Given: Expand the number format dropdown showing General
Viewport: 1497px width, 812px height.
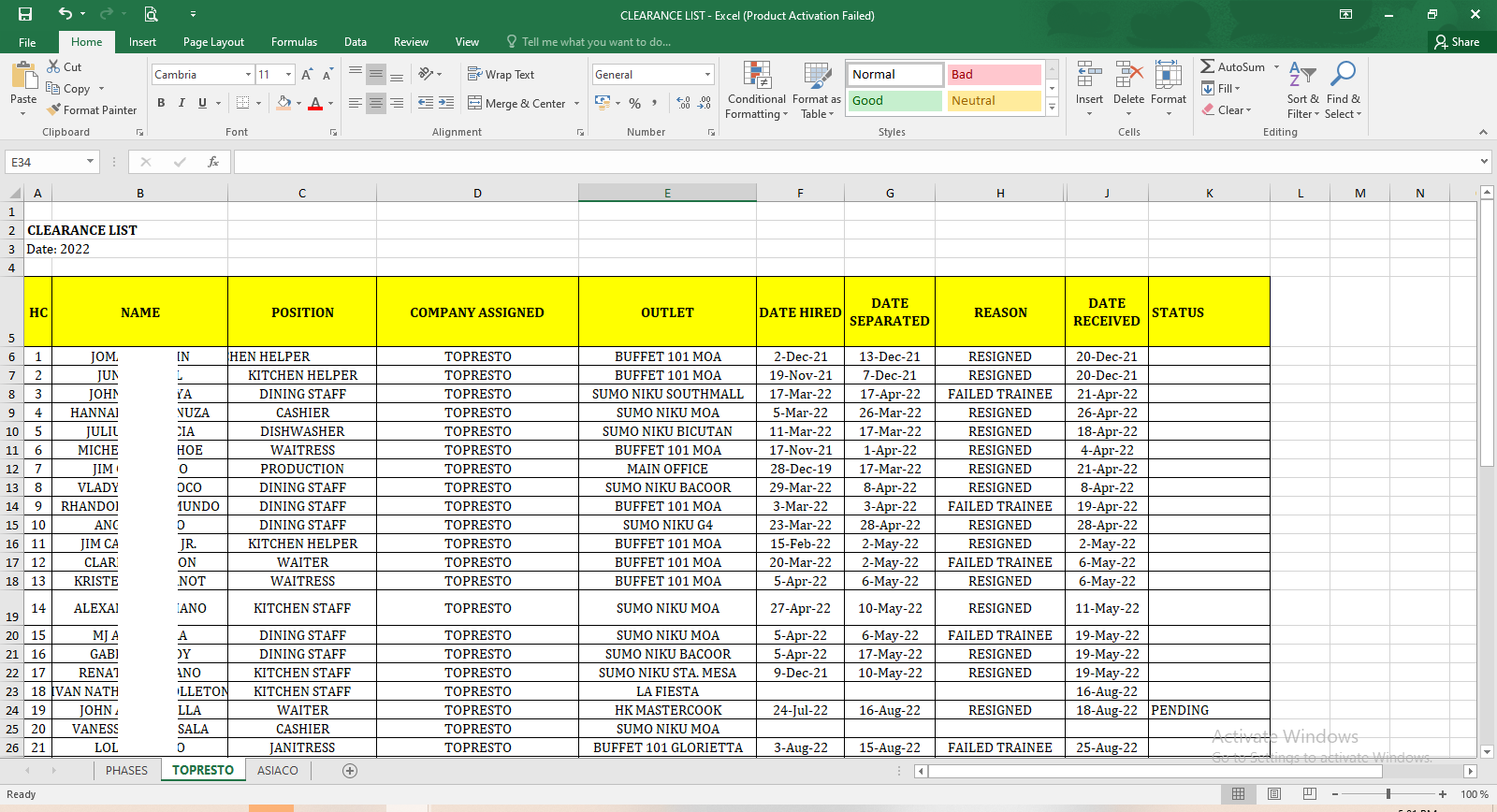Looking at the screenshot, I should pos(707,74).
